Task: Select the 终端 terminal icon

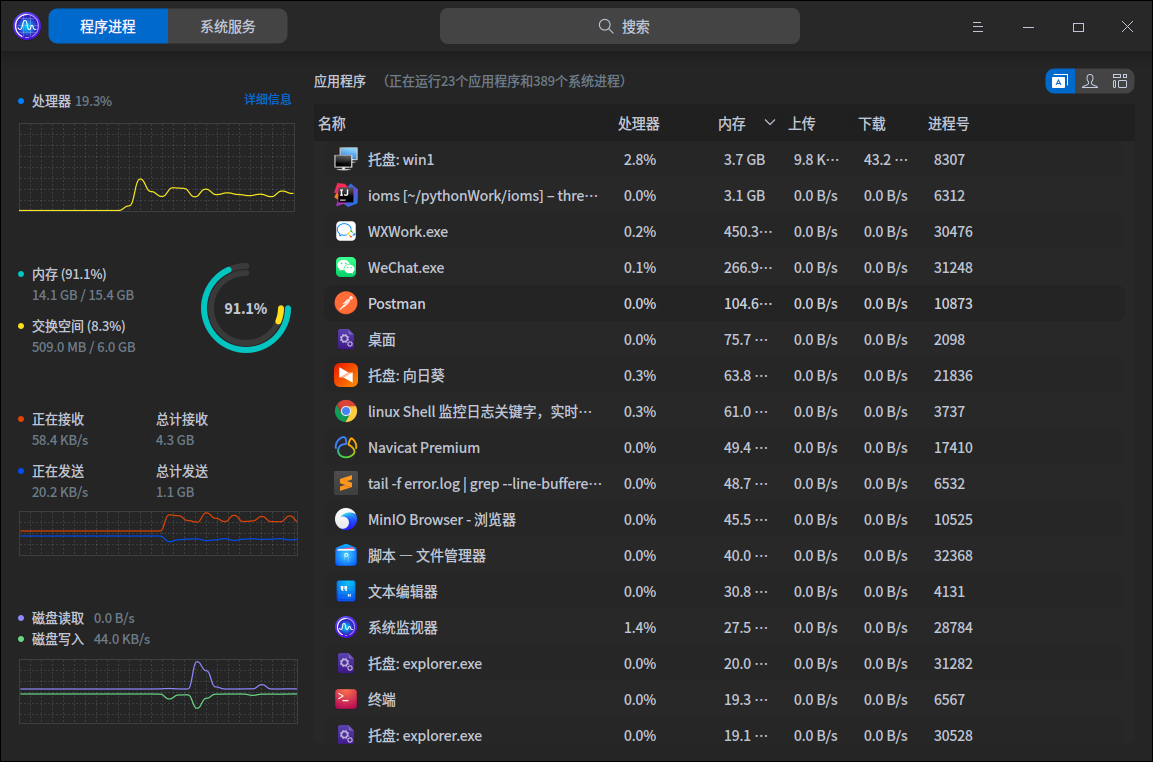Action: [x=346, y=700]
